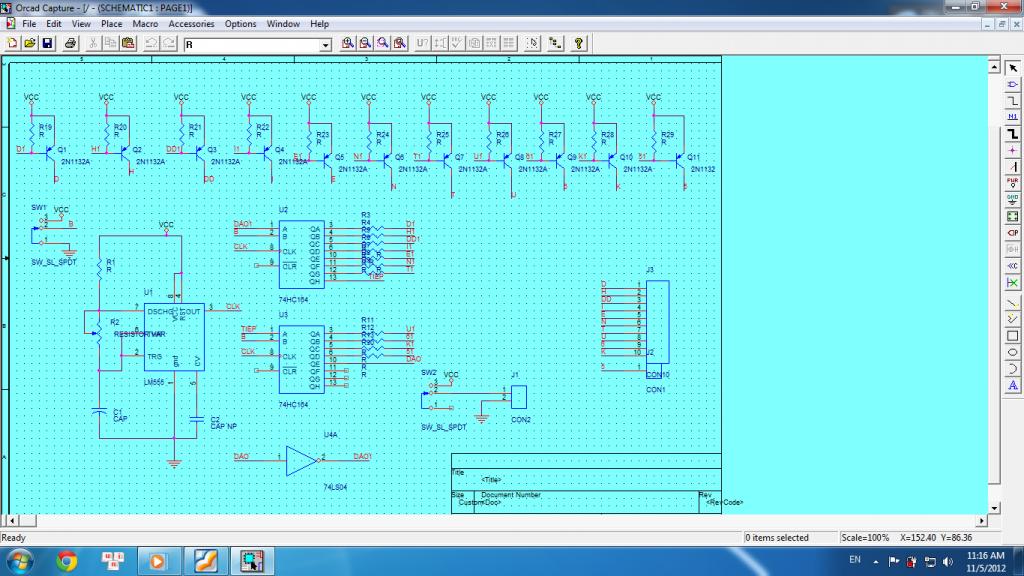Open the Place menu
Screen dimensions: 1024x576
click(111, 23)
